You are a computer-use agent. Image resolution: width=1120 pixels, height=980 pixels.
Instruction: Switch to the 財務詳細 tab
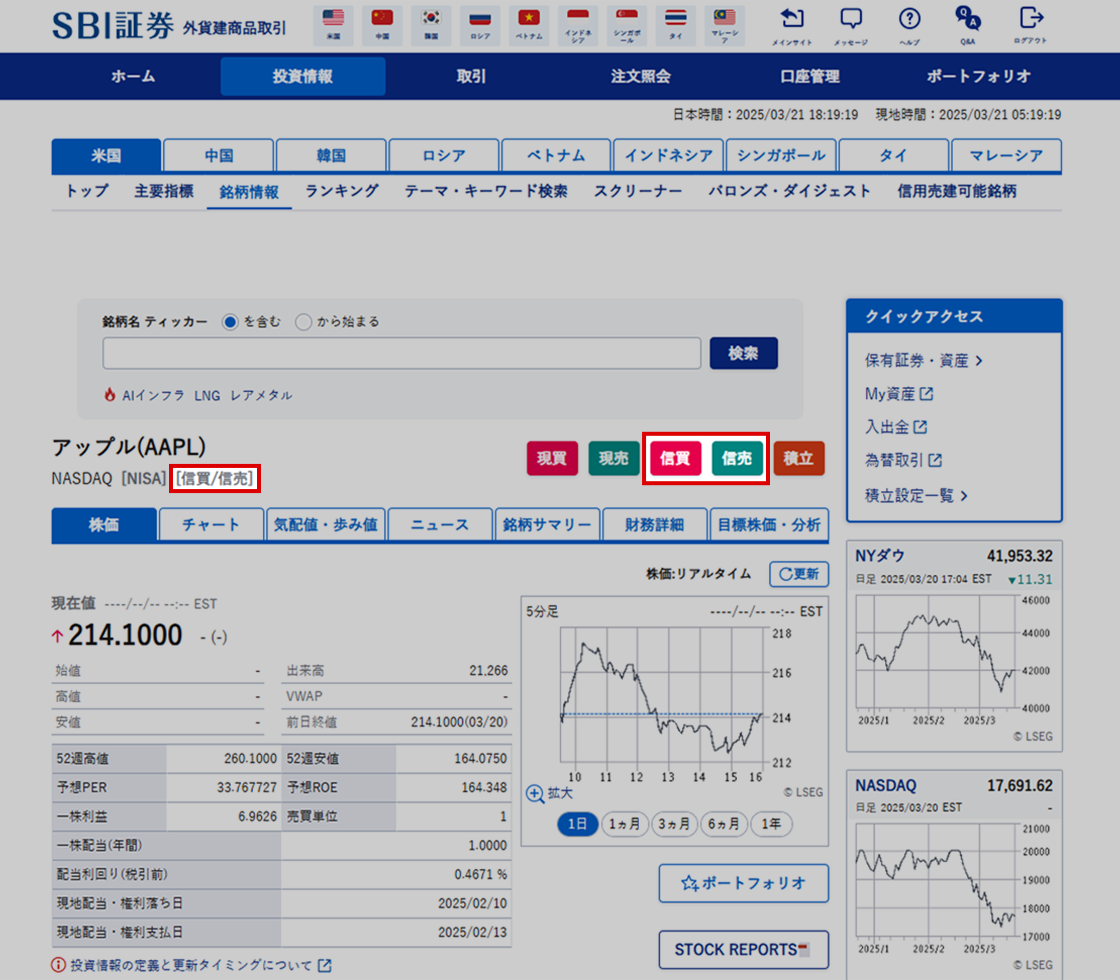tap(655, 525)
